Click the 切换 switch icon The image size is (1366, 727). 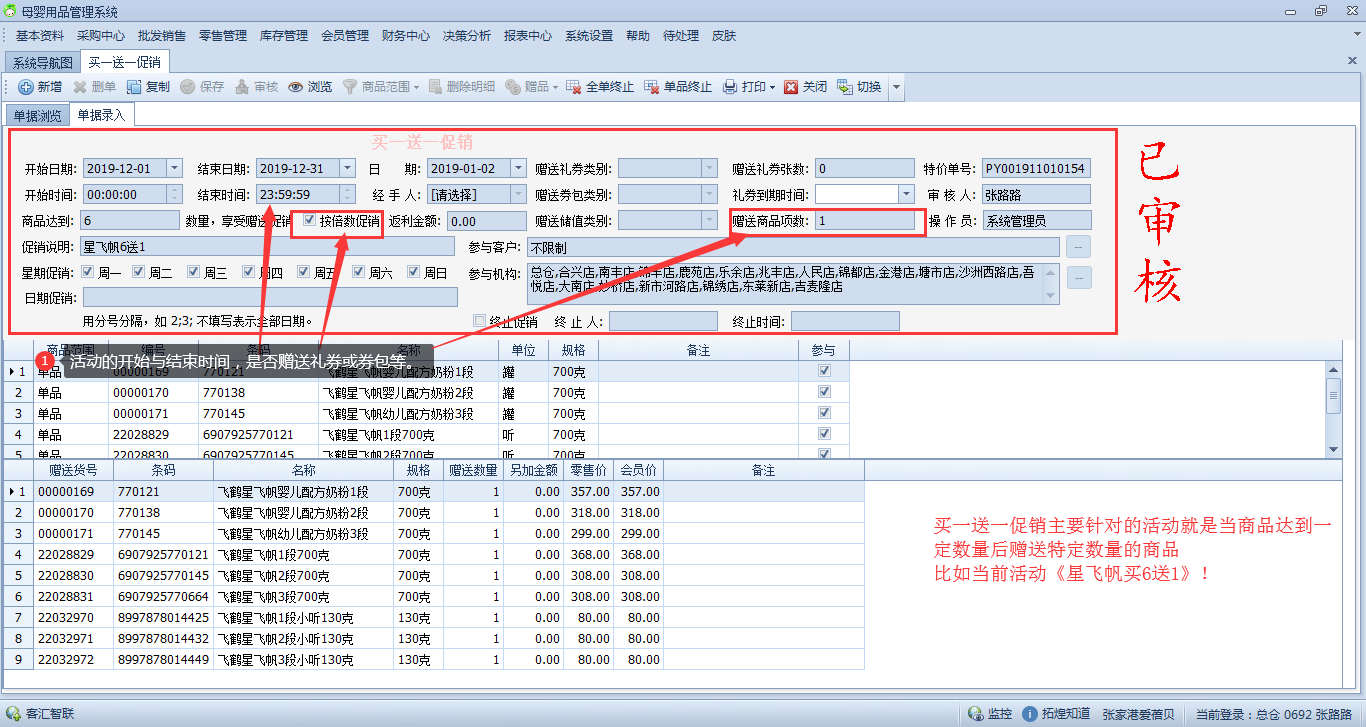845,87
